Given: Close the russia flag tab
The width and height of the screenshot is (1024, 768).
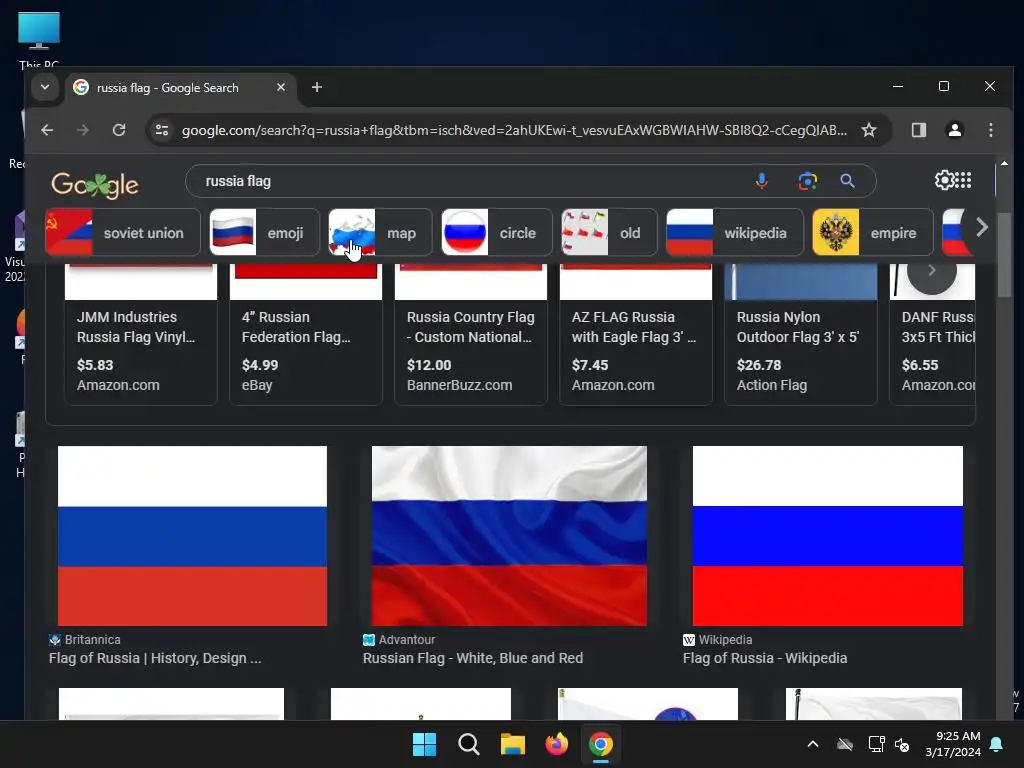Looking at the screenshot, I should 281,87.
